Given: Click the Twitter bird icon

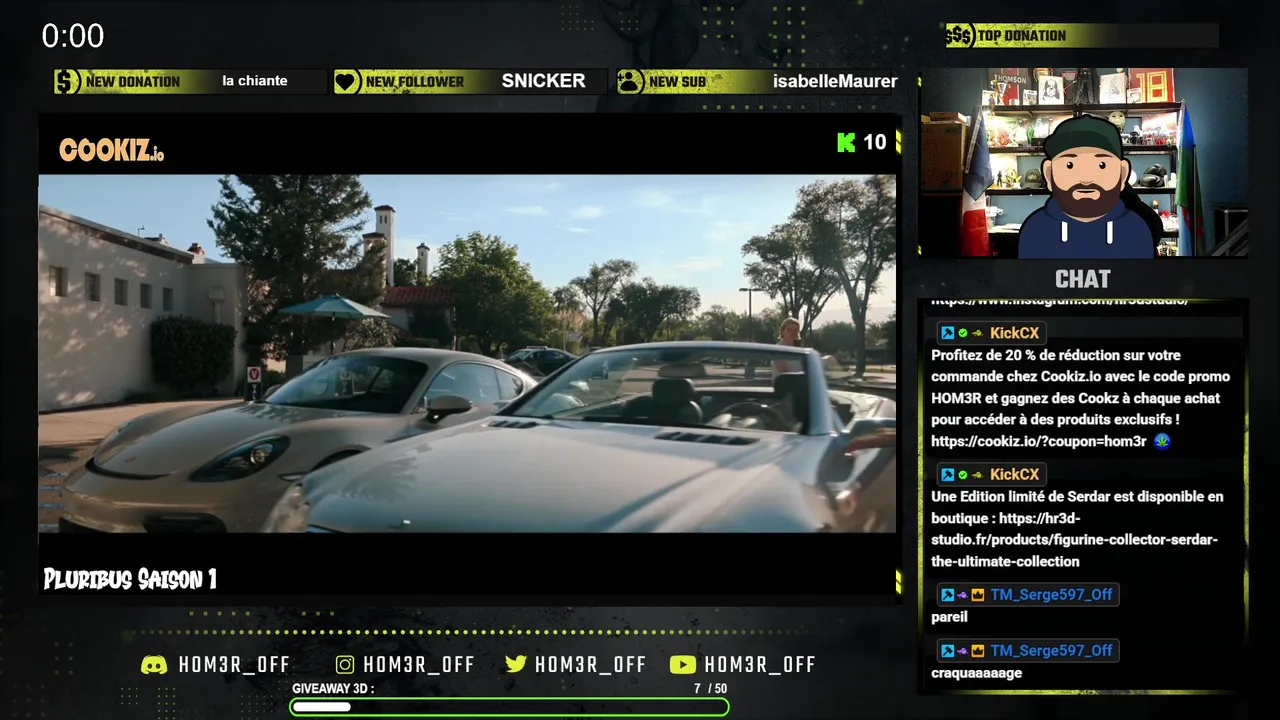Looking at the screenshot, I should coord(516,665).
